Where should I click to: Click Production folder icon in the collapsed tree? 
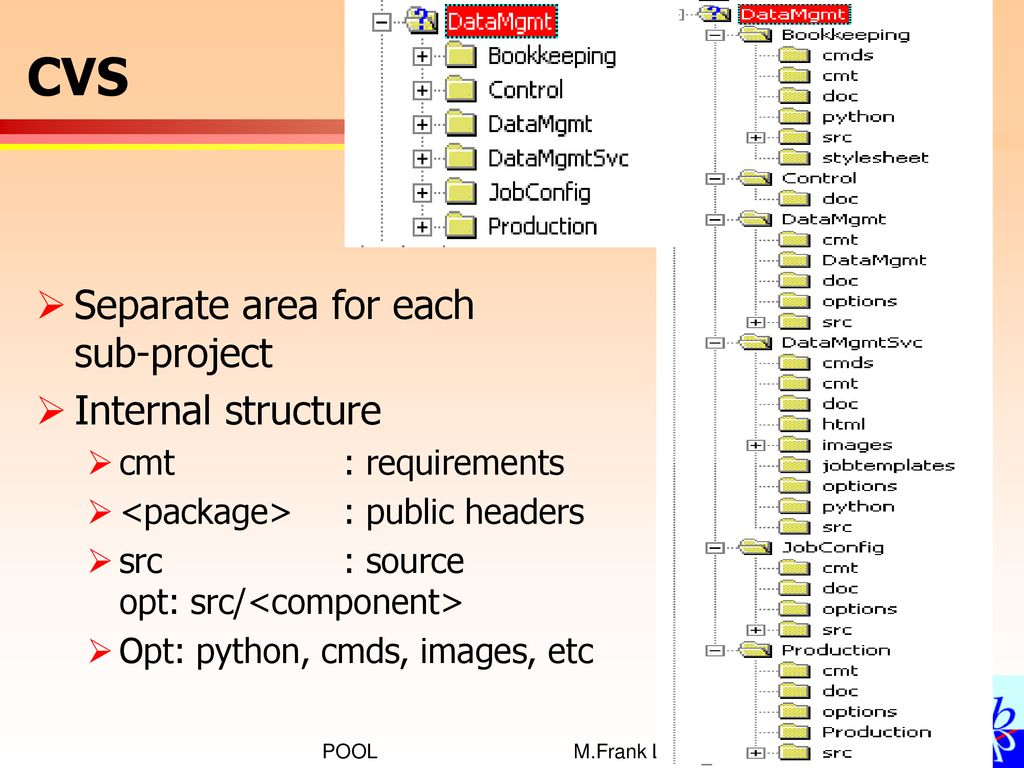click(461, 226)
